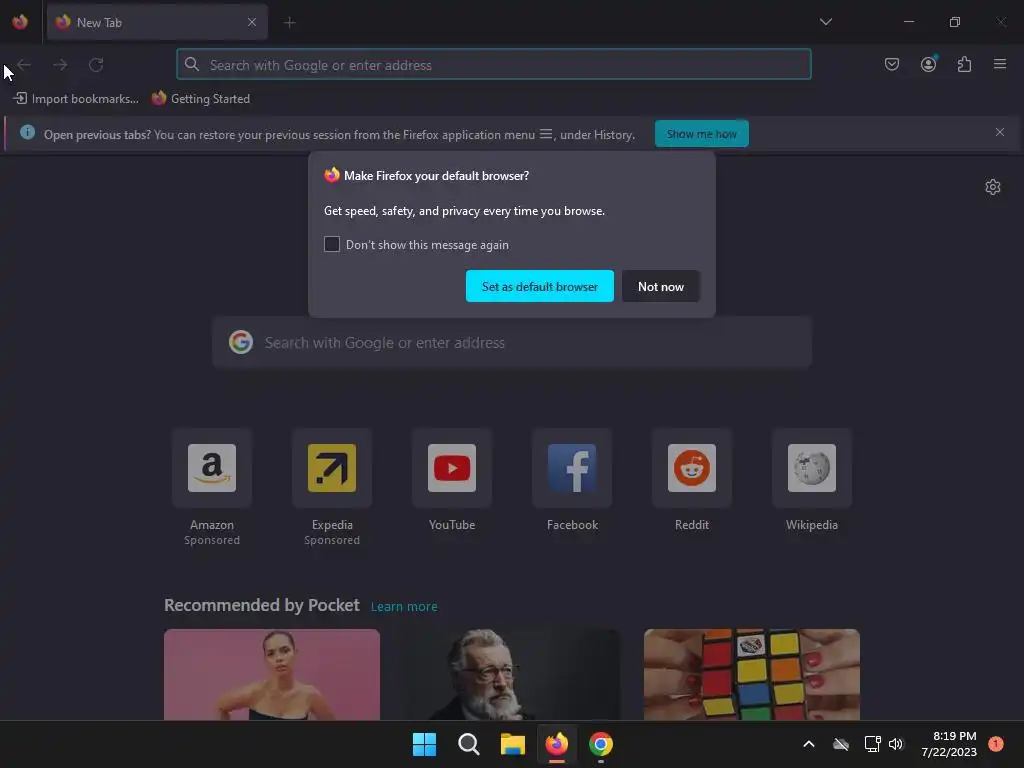Click Not now button
Viewport: 1024px width, 768px height.
[x=660, y=286]
